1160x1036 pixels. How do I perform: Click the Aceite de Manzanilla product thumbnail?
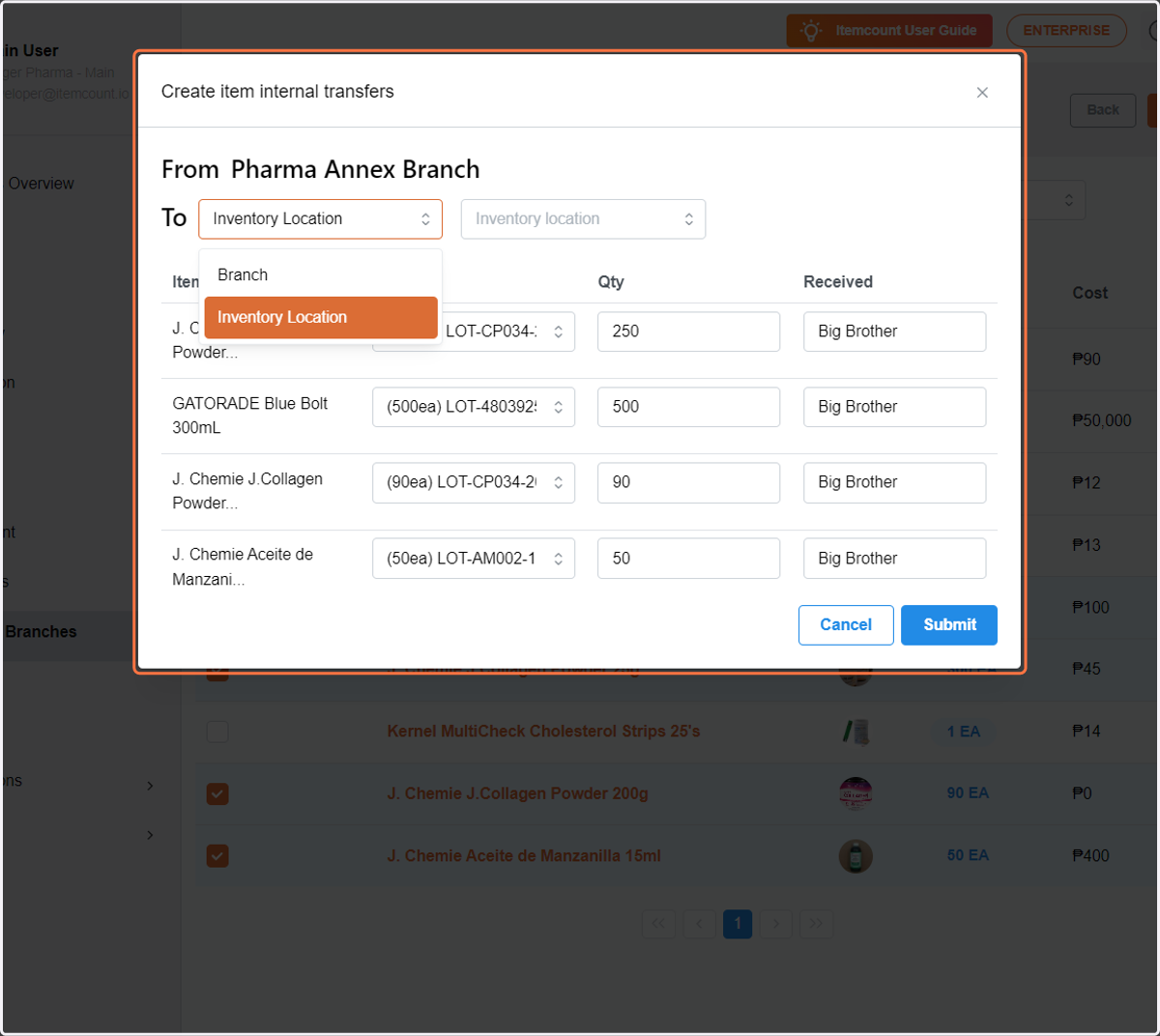(x=855, y=856)
